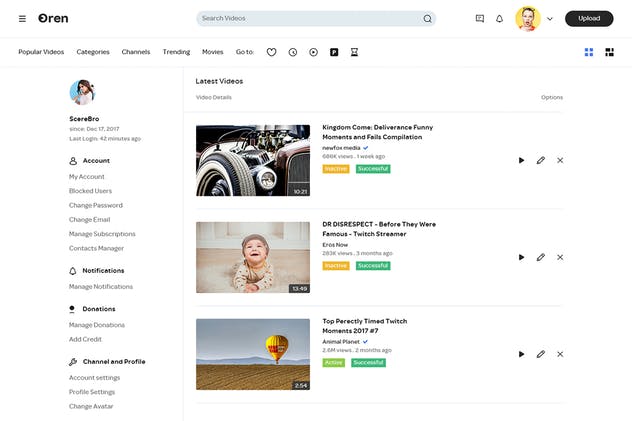Open the messages chat icon
Screen dimensions: 632x421
tap(480, 19)
